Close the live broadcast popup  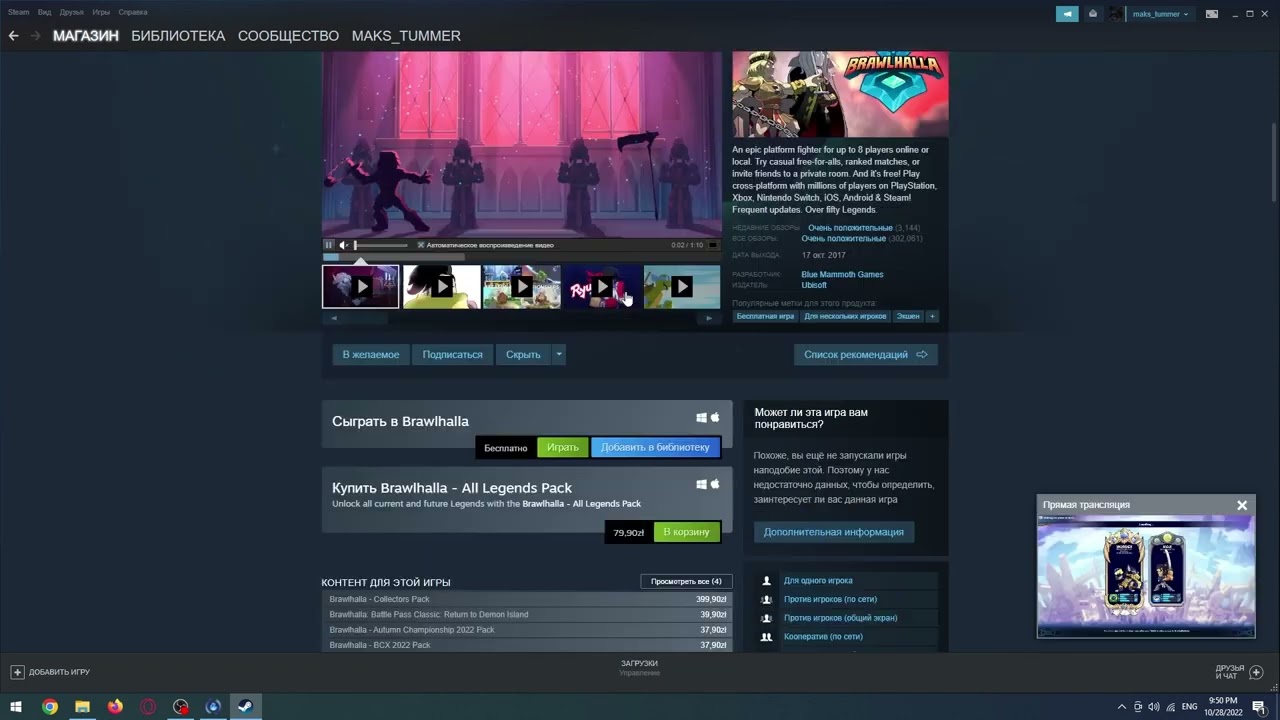pyautogui.click(x=1242, y=505)
